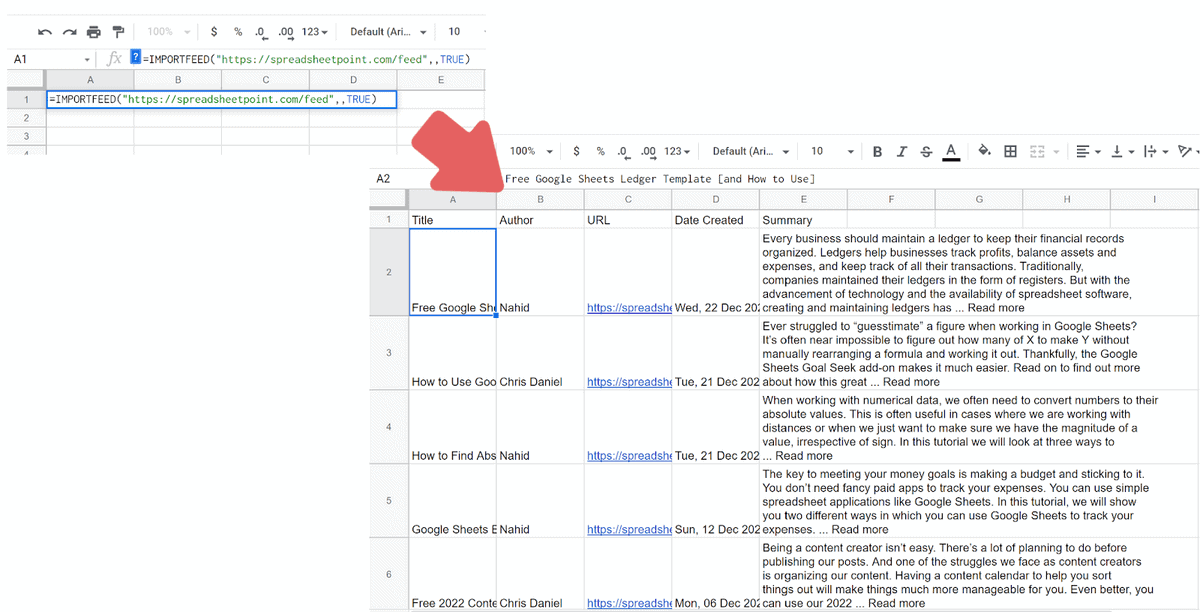
Task: Open the URL link in the How to Use Goo row
Action: click(x=629, y=382)
